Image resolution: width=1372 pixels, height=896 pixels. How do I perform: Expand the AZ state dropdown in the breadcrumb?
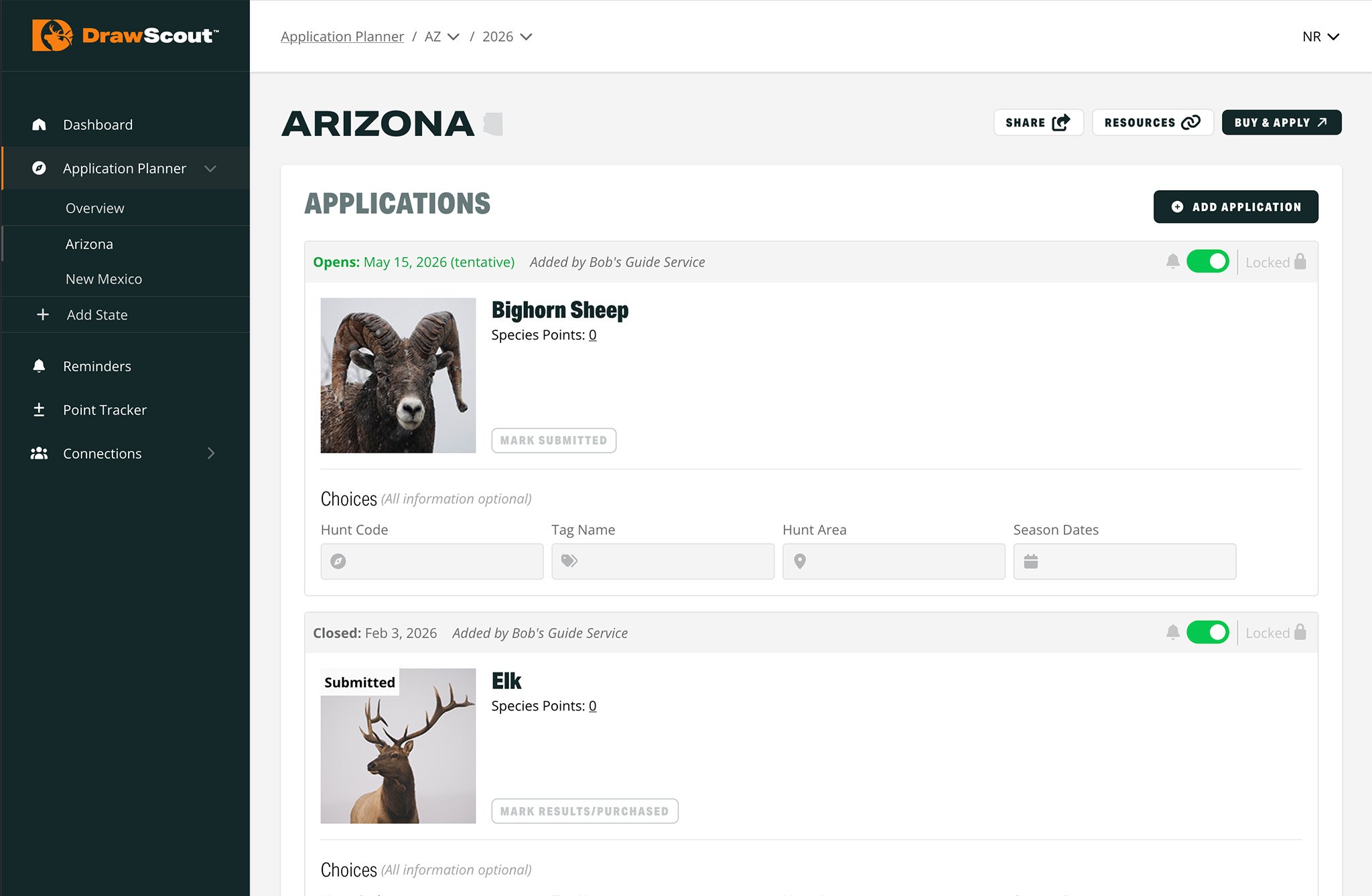tap(441, 36)
